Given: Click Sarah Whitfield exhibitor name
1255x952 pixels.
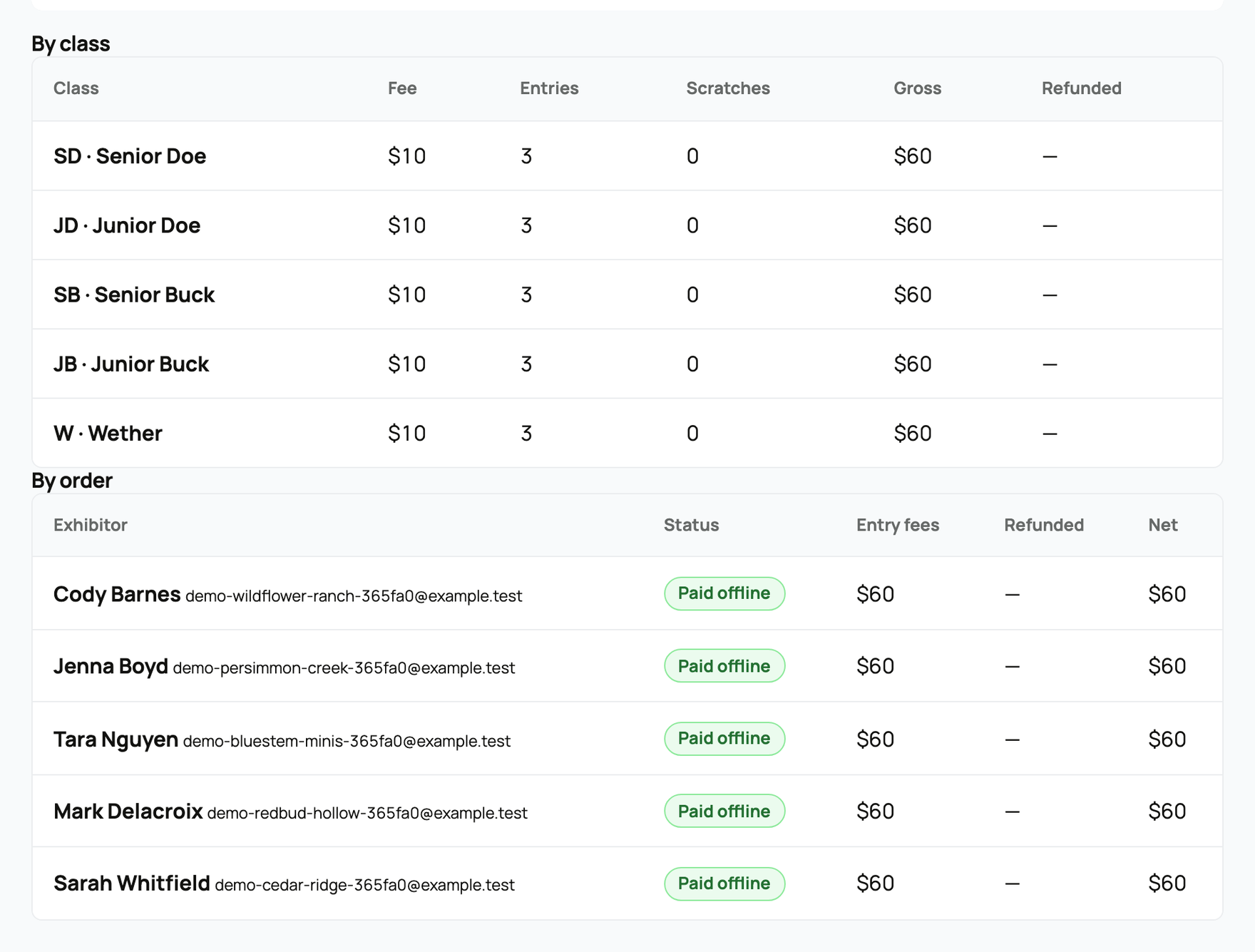Looking at the screenshot, I should [132, 884].
